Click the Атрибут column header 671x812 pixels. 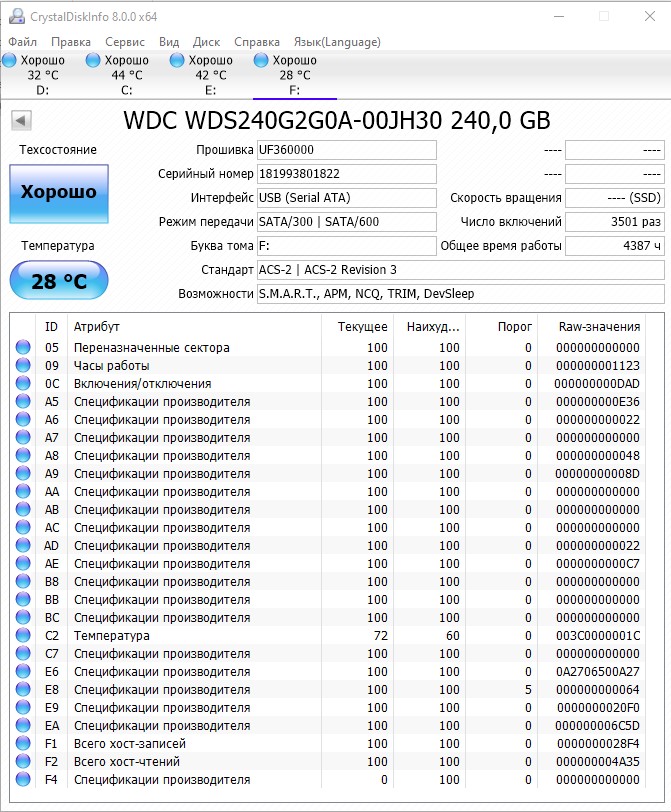[96, 326]
